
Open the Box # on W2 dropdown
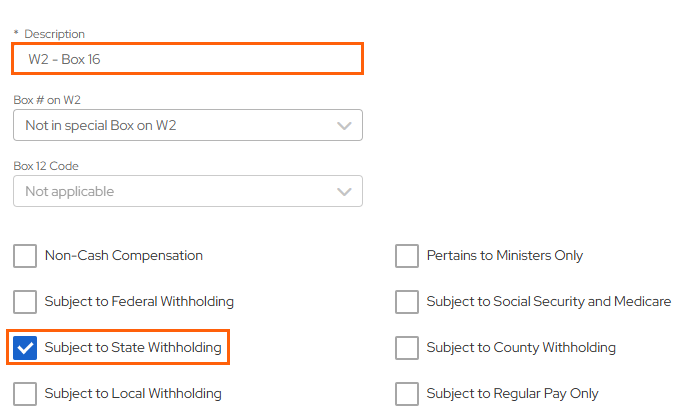187,126
